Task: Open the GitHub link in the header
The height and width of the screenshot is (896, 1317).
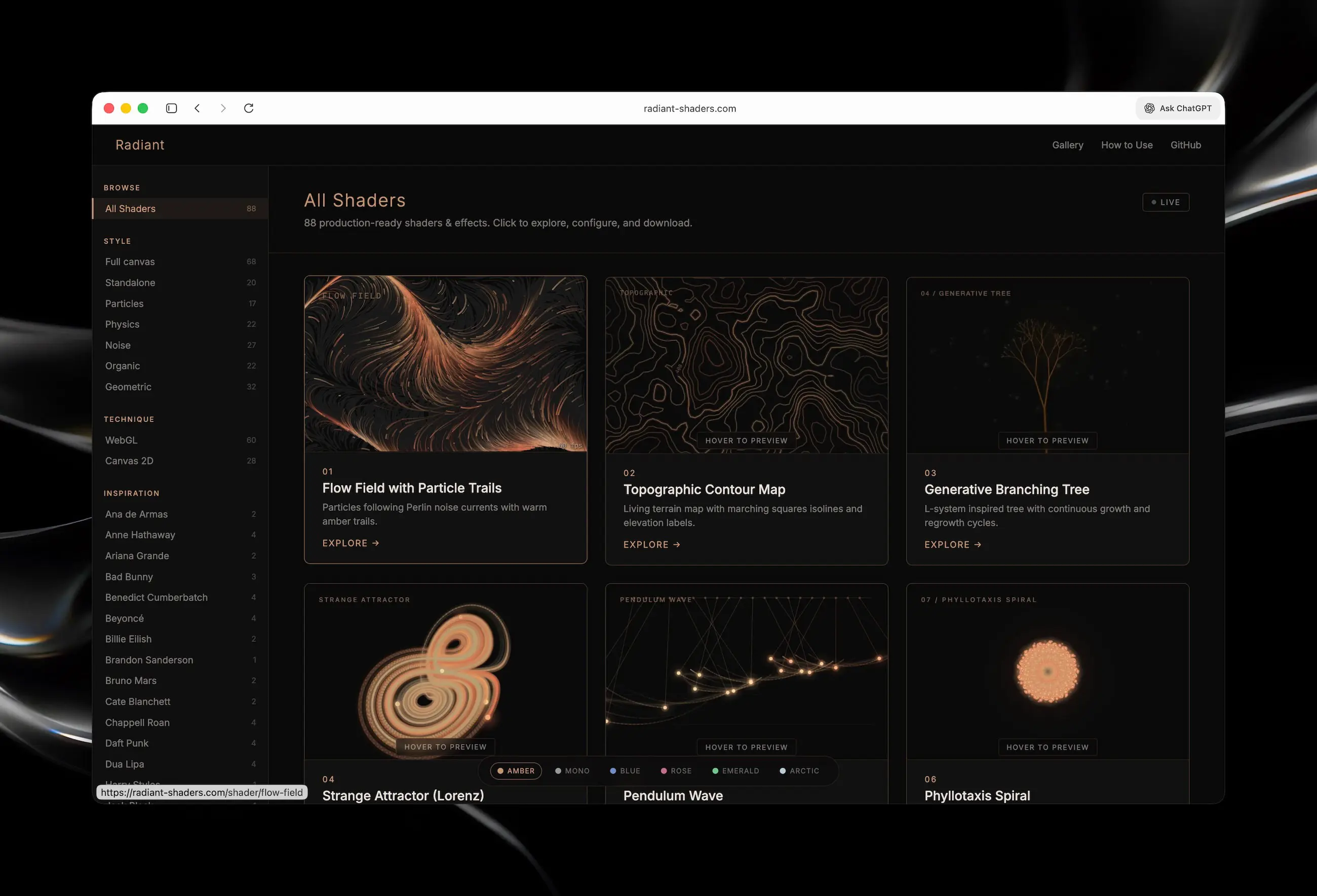Action: pos(1185,145)
